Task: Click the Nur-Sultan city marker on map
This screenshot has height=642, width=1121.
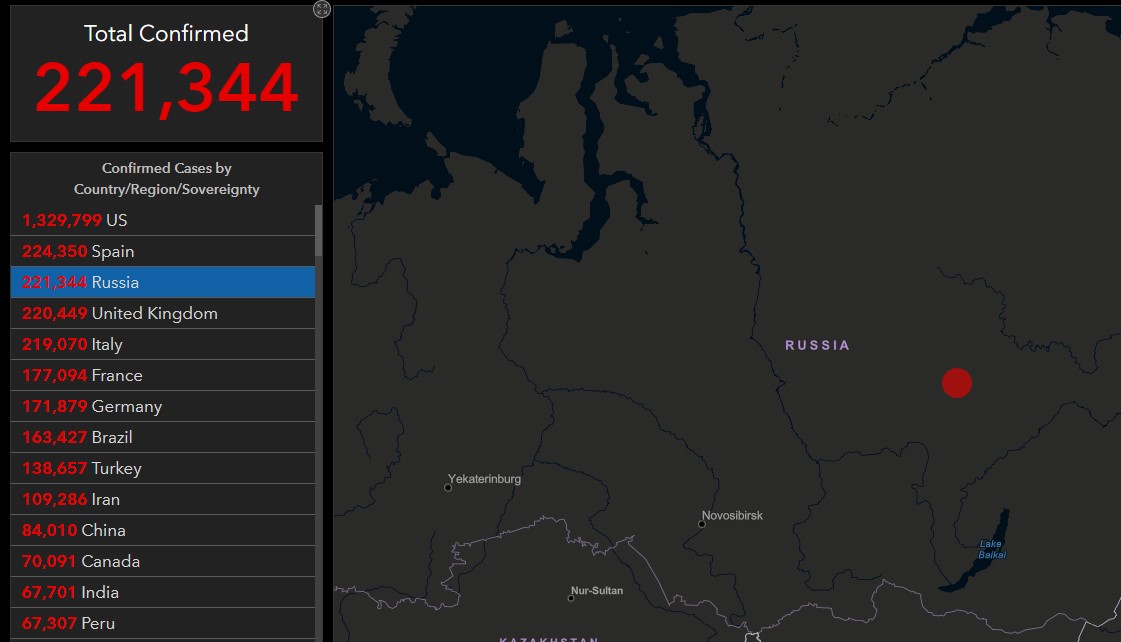Action: (x=571, y=598)
